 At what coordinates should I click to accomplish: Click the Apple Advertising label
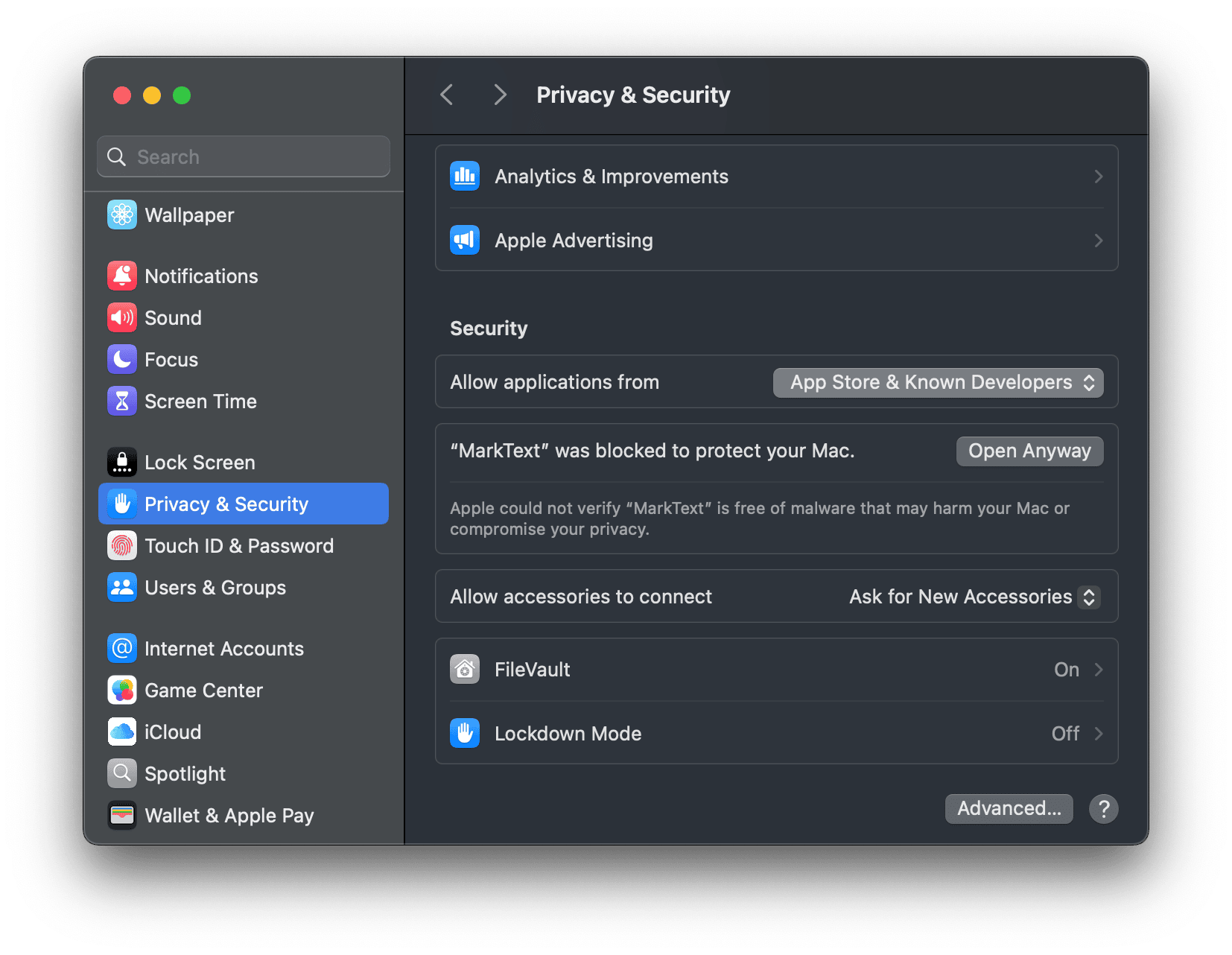(574, 241)
